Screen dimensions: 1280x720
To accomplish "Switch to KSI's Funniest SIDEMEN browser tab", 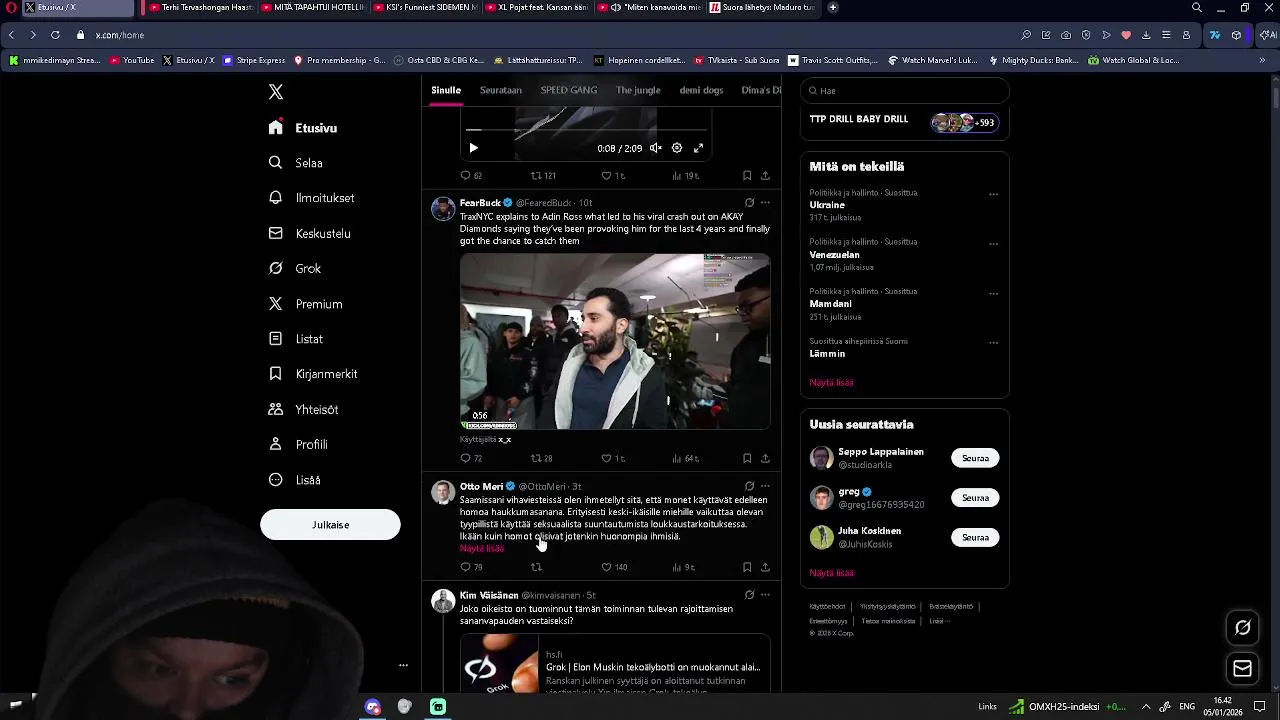I will coord(427,7).
